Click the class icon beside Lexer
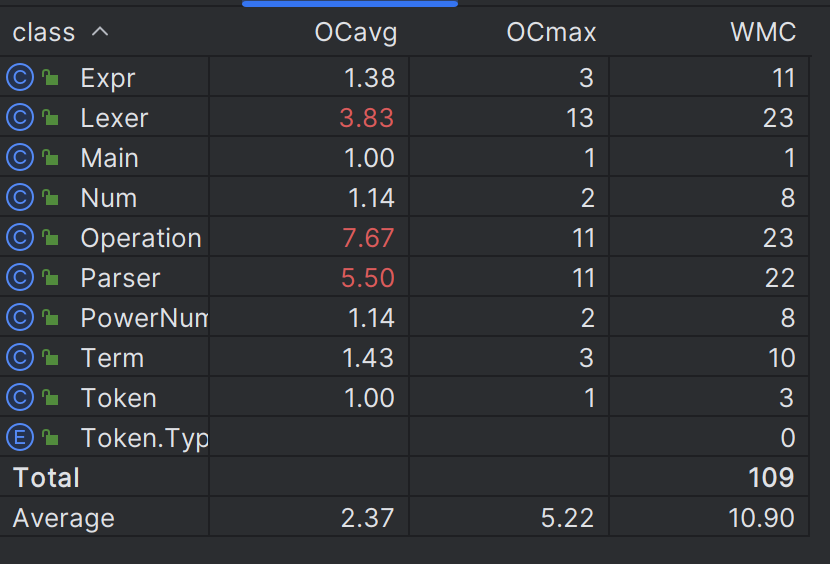 (20, 117)
